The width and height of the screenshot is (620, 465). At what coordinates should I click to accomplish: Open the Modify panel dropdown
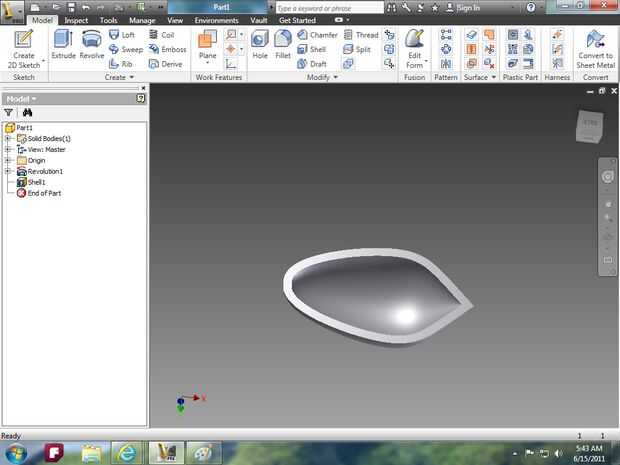[x=322, y=77]
